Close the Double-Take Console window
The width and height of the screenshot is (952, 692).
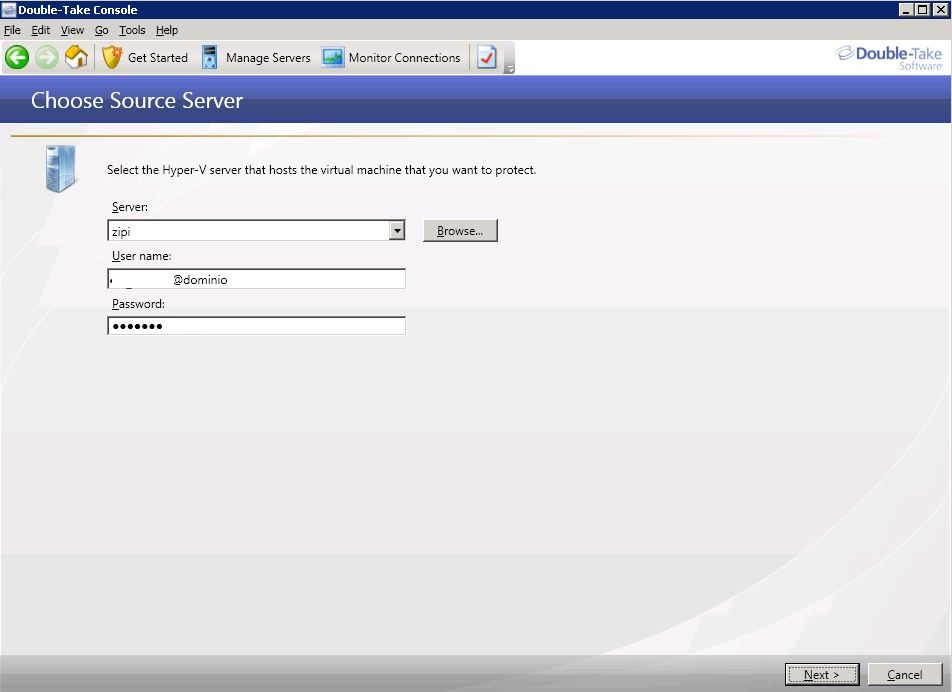[x=940, y=9]
